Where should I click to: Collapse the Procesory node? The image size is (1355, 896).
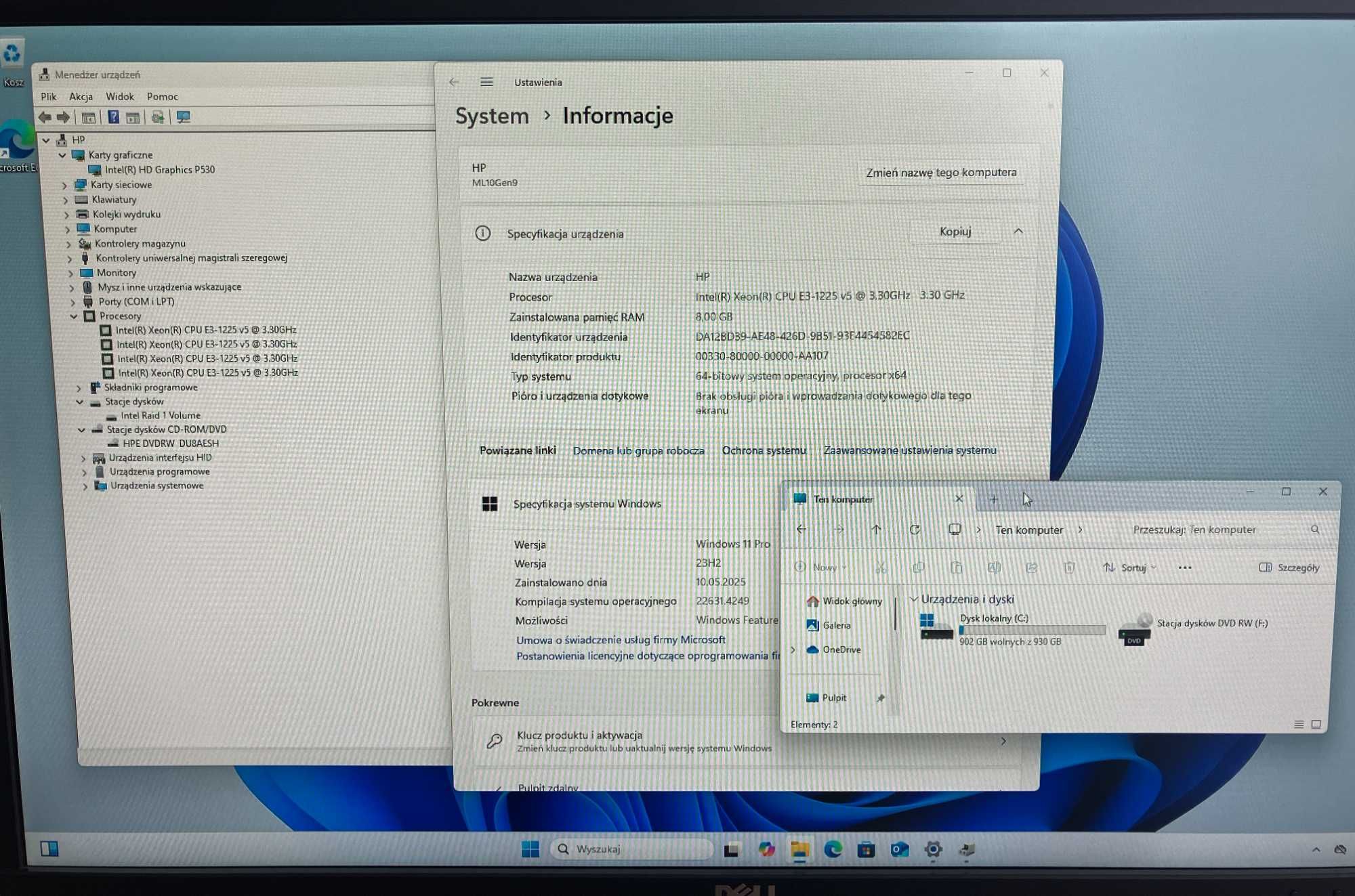[74, 316]
